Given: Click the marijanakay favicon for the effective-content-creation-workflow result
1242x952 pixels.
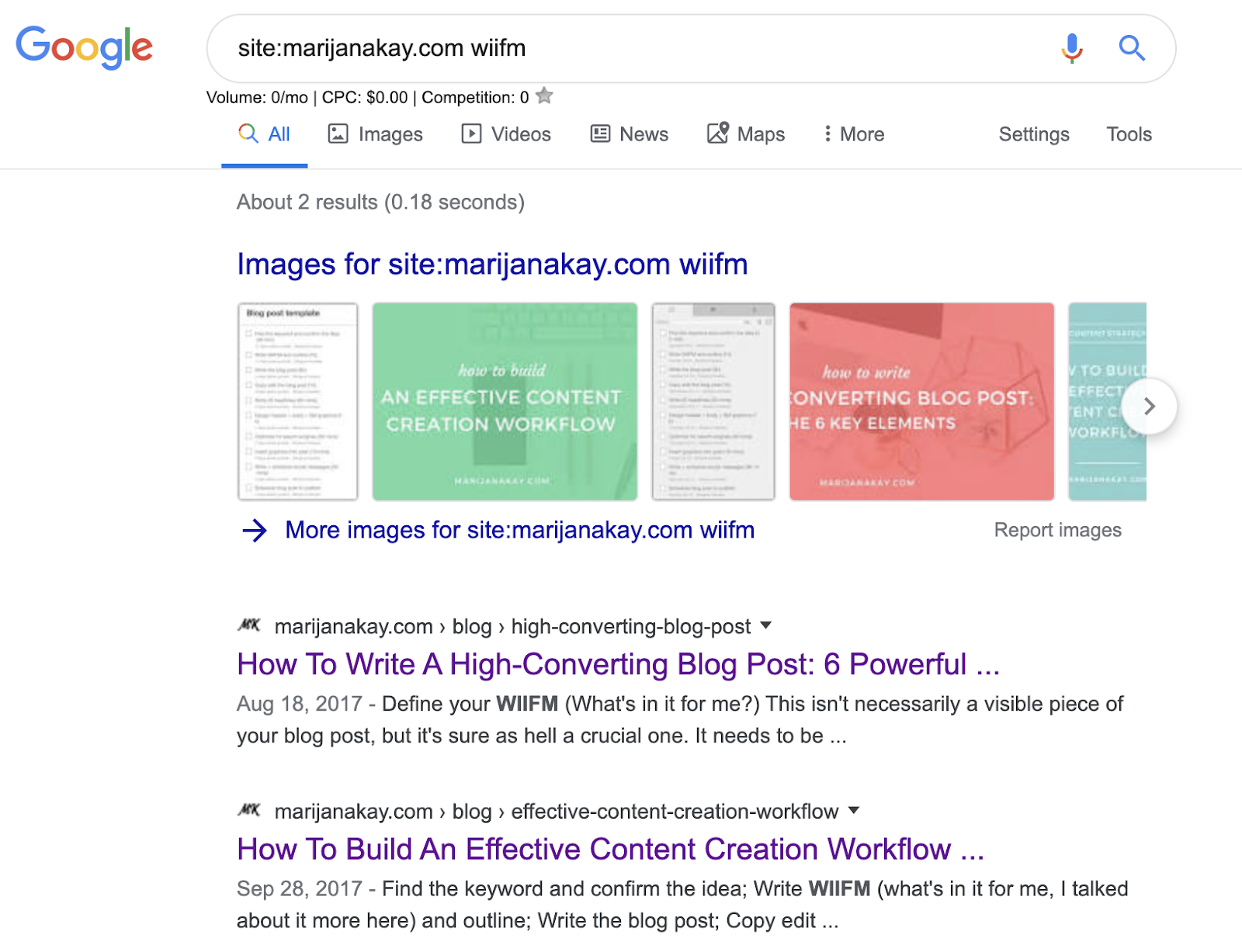Looking at the screenshot, I should tap(249, 810).
